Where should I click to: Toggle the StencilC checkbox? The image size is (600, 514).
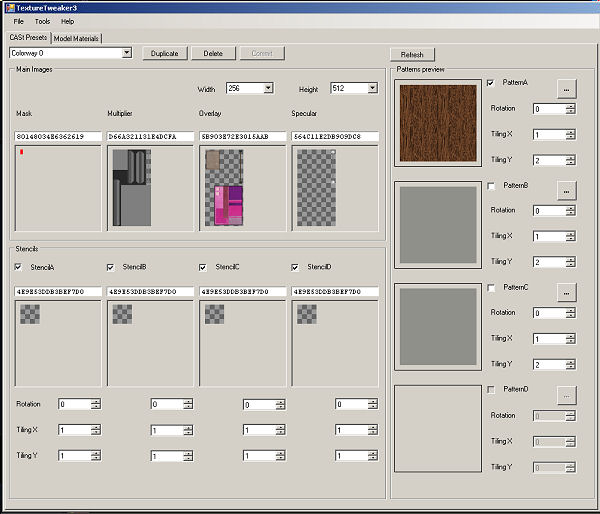click(204, 267)
